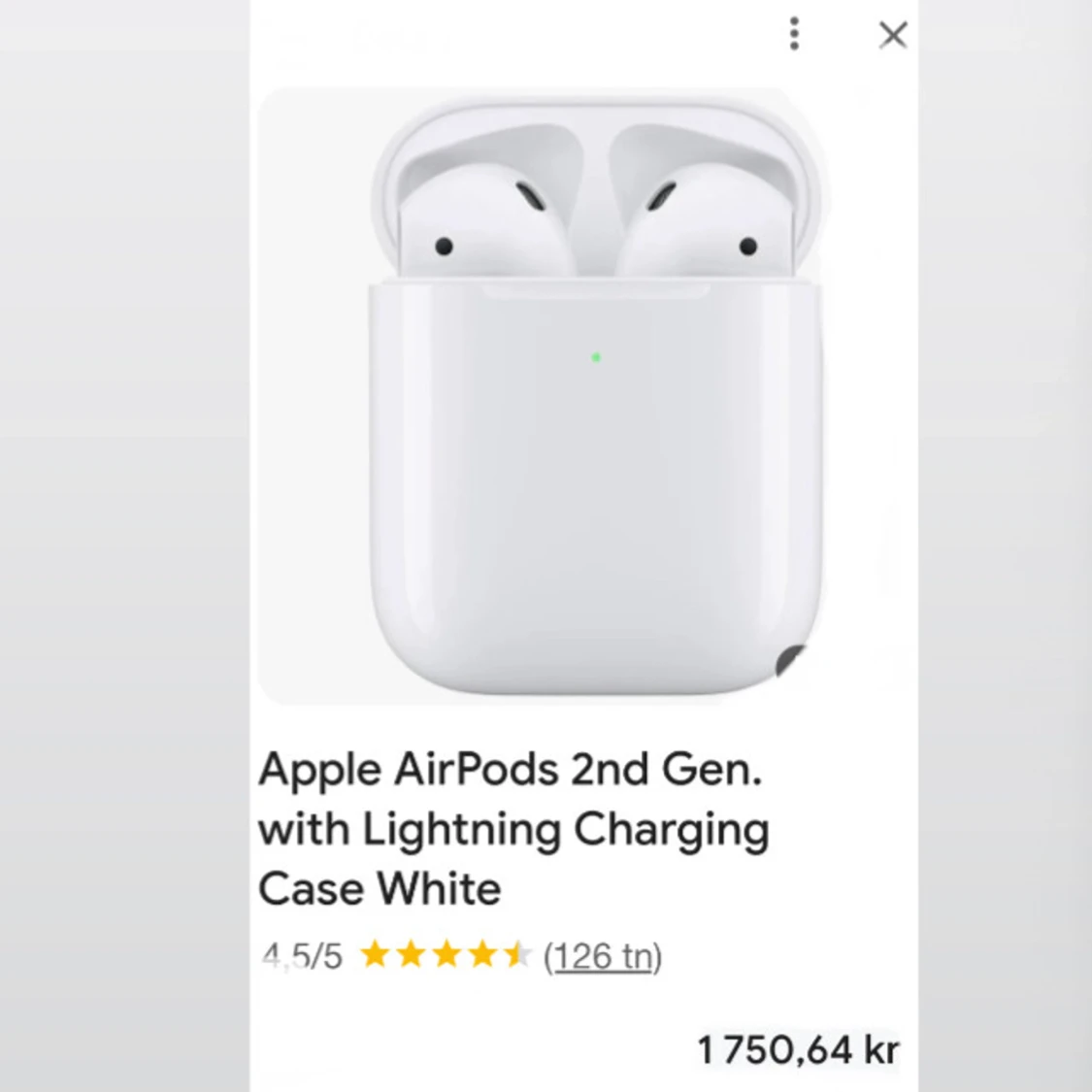
Task: Click the 4,5/5 rating score
Action: pos(302,956)
